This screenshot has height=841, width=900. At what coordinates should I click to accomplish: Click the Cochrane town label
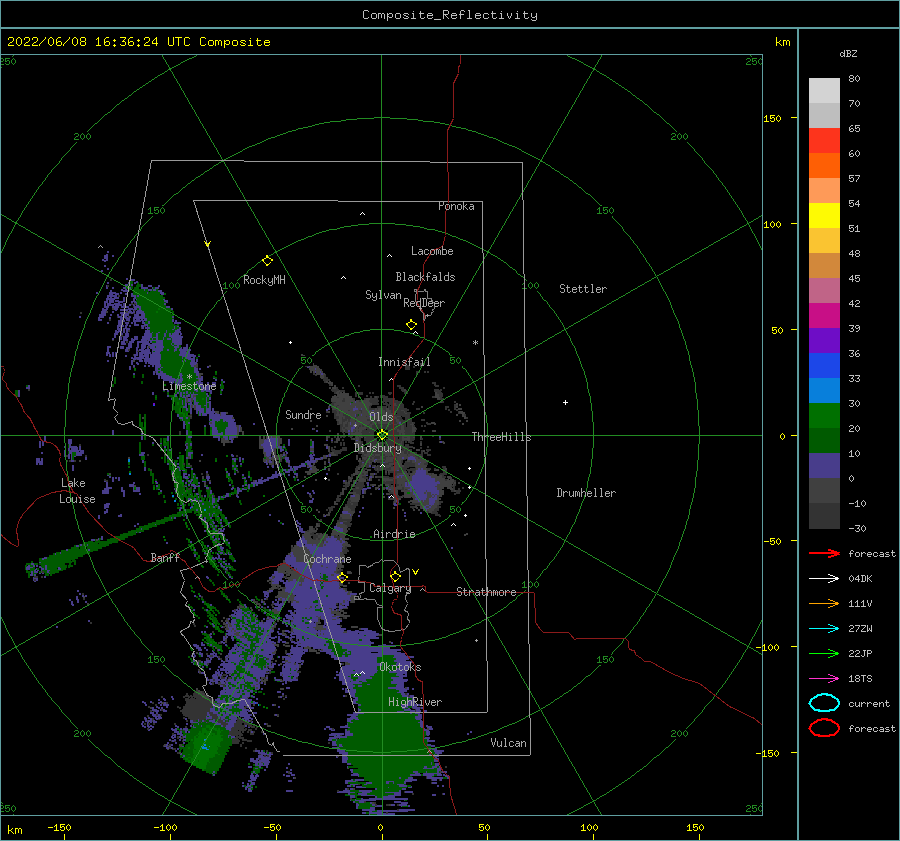327,559
